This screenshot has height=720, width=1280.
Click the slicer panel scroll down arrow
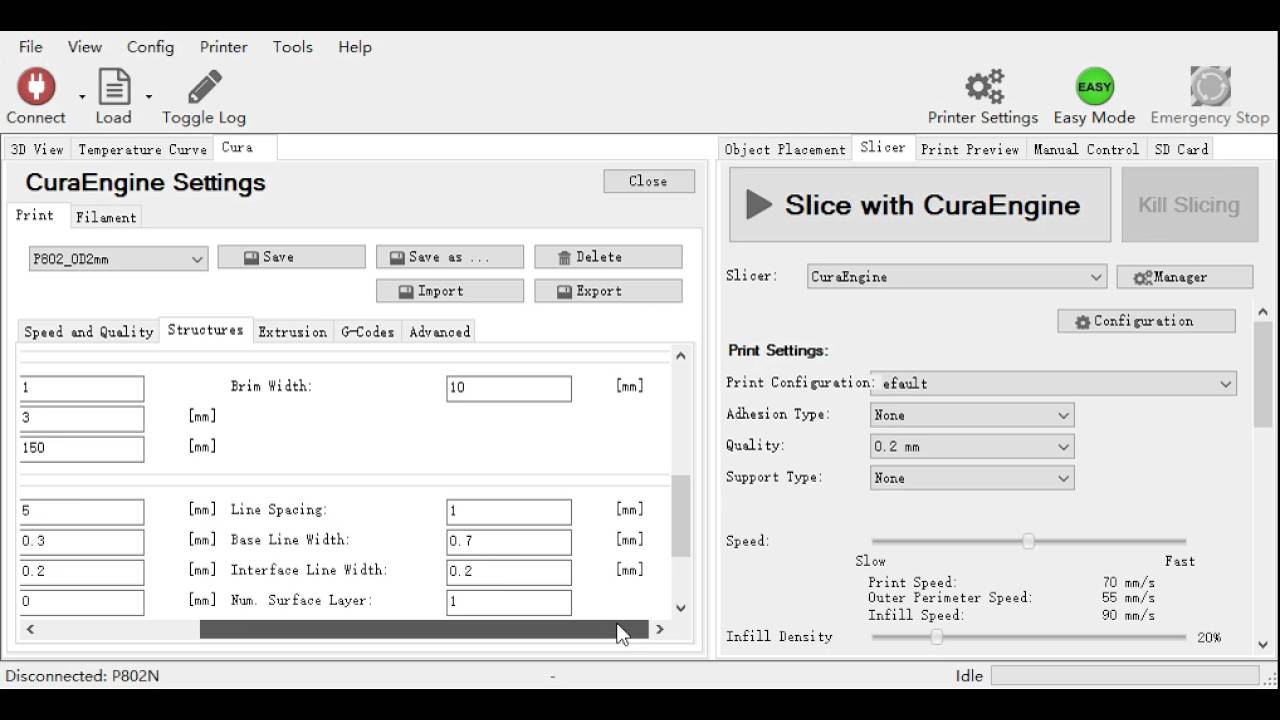point(1263,645)
